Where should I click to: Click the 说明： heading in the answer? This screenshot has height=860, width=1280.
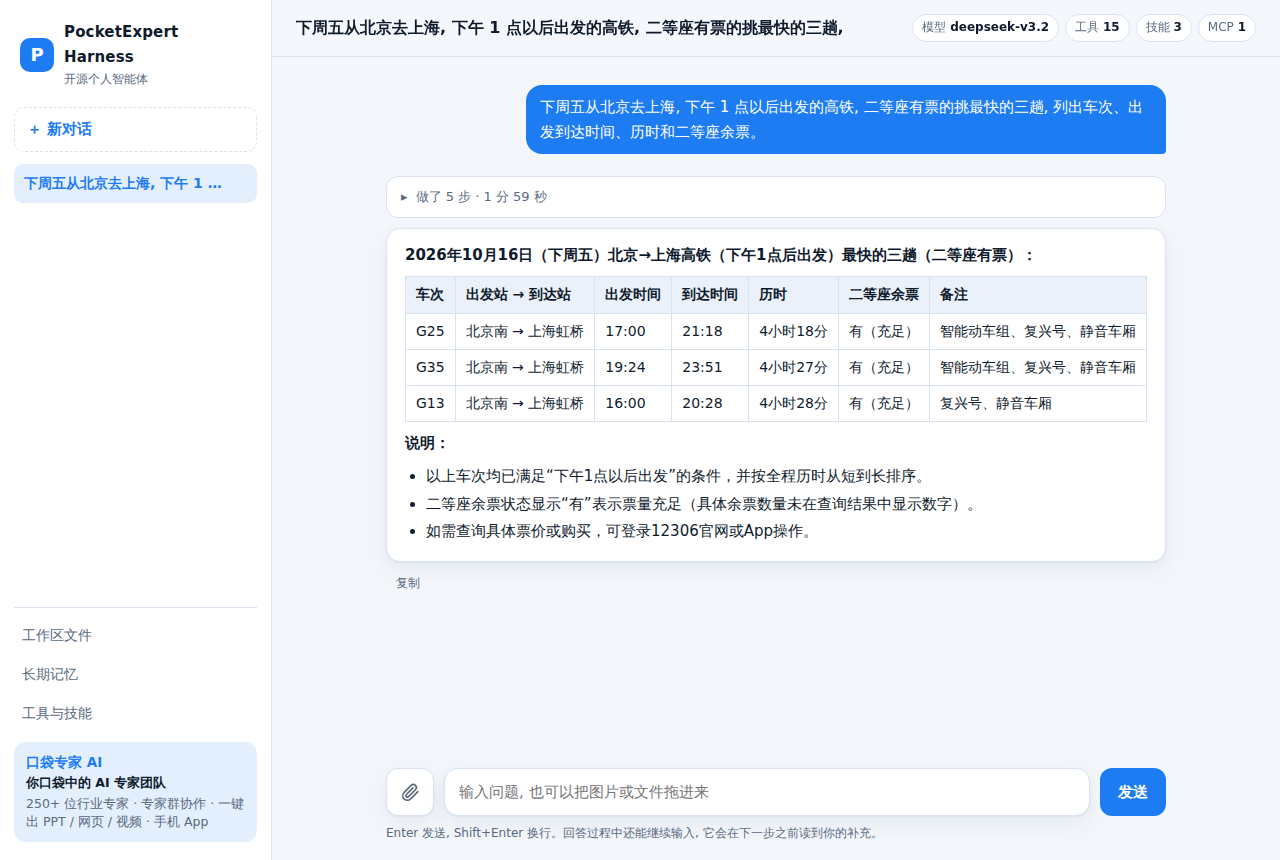[x=427, y=443]
